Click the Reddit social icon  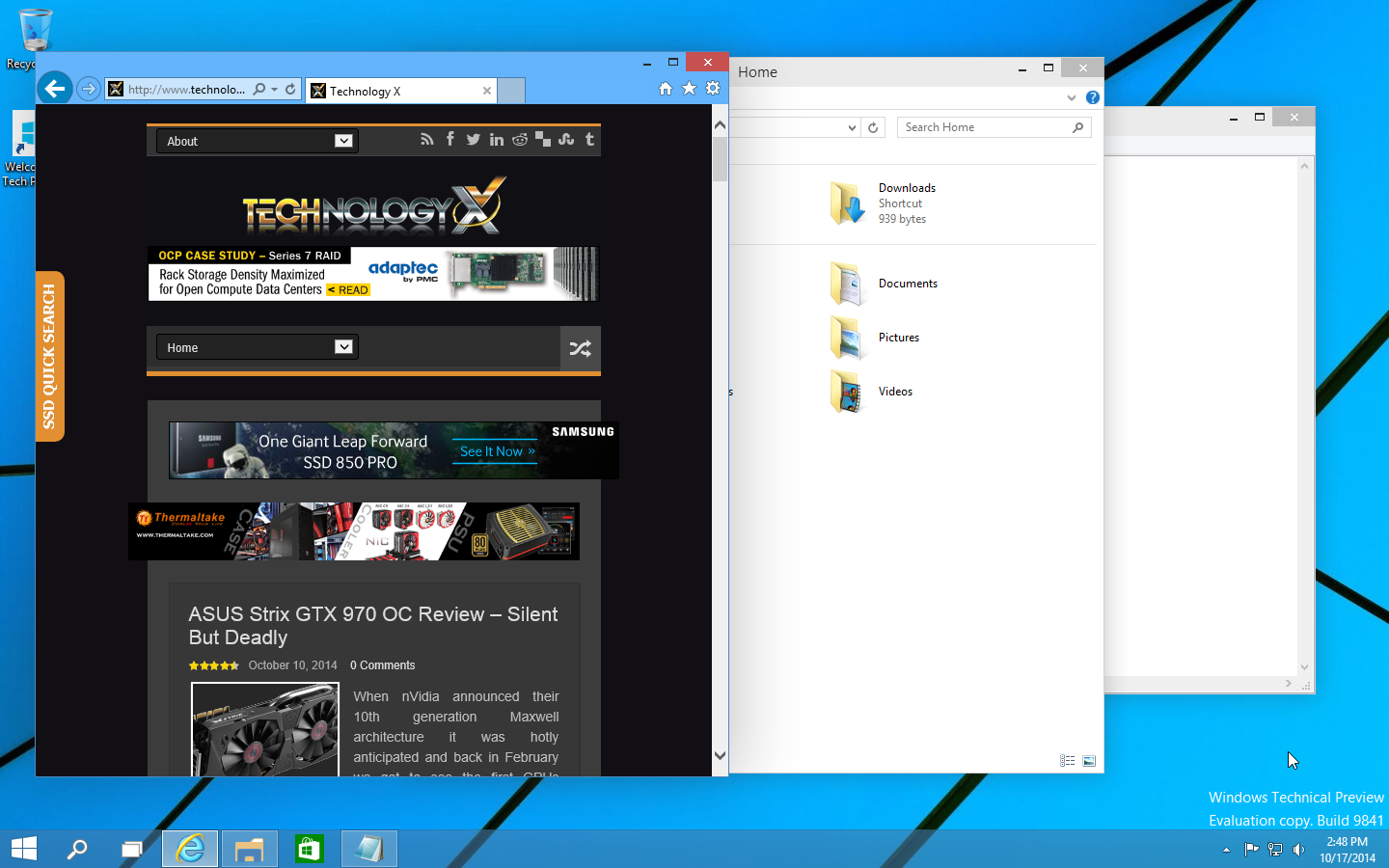point(520,140)
